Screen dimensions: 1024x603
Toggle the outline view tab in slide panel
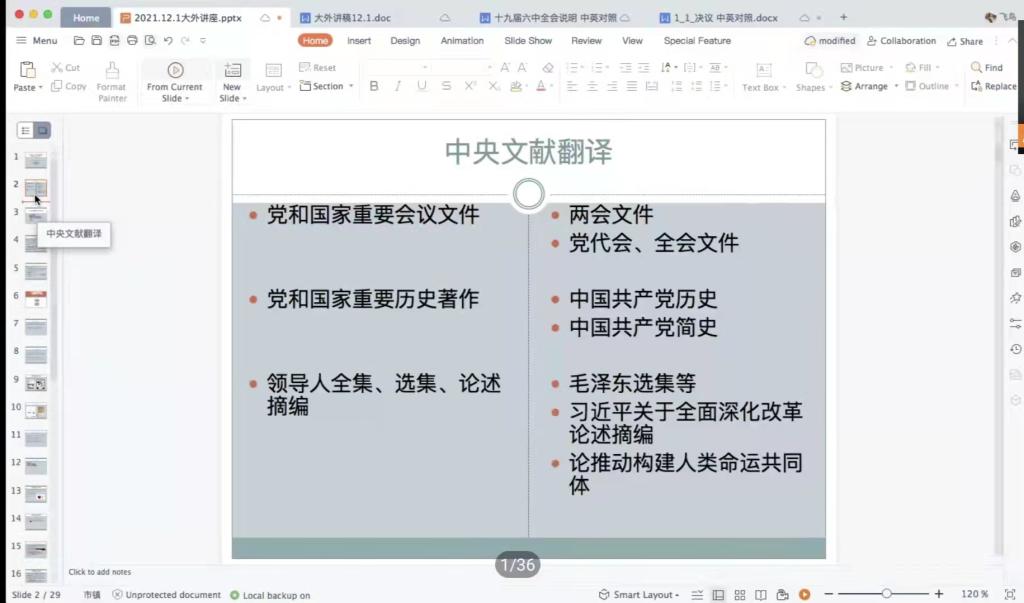[26, 131]
